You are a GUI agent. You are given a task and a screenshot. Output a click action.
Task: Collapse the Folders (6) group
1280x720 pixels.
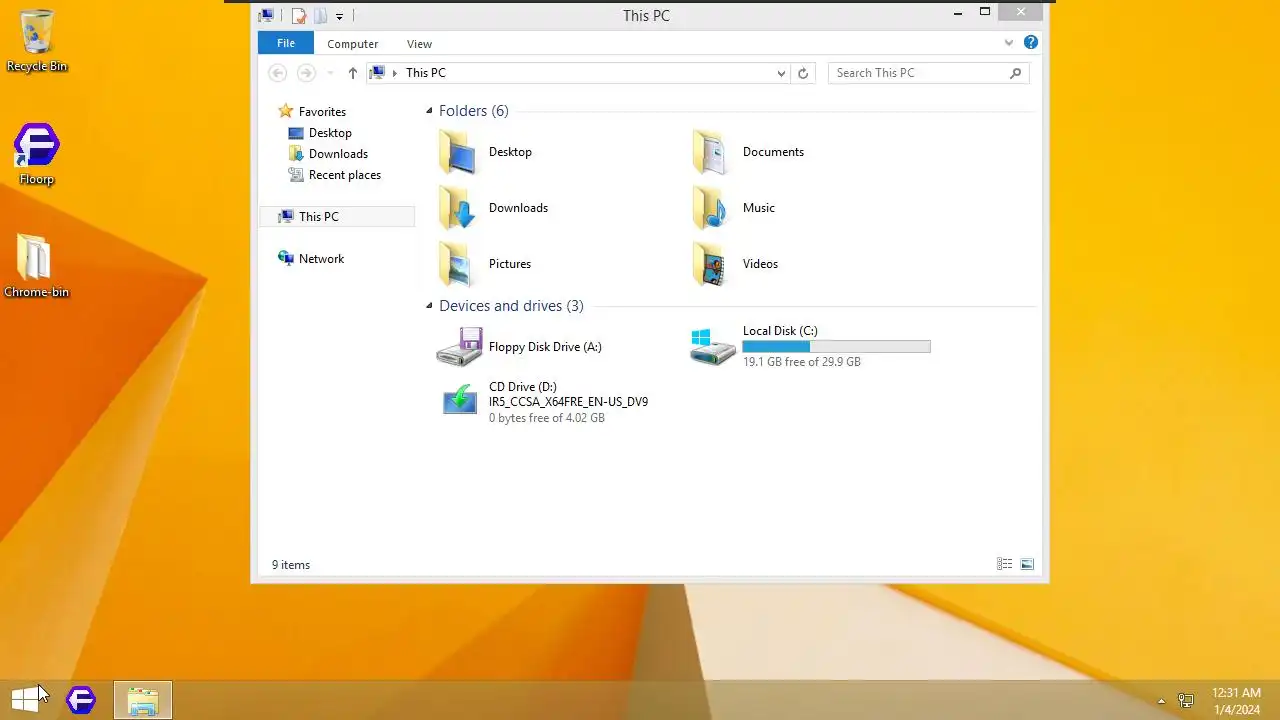[429, 111]
